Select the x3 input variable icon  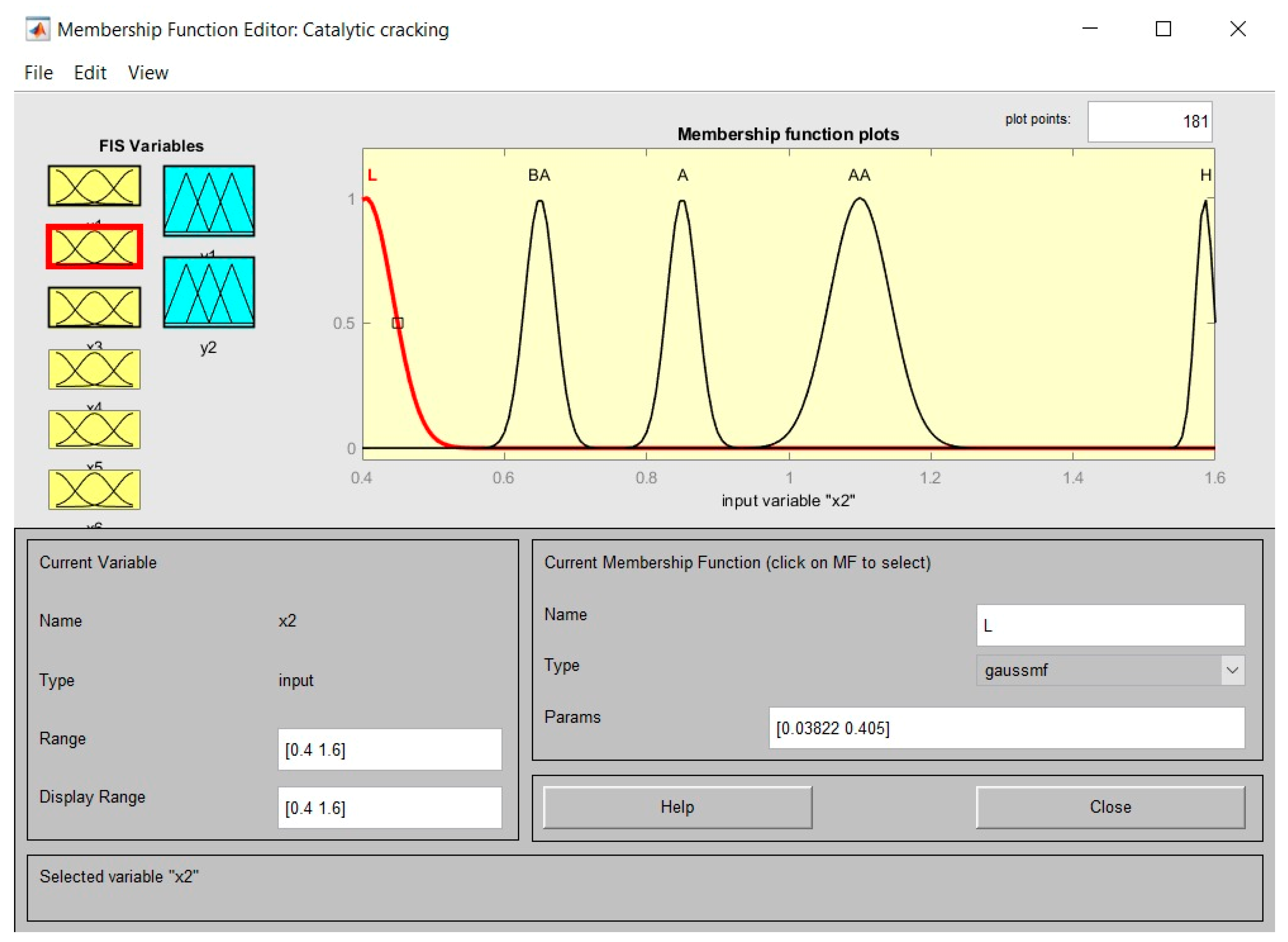94,307
